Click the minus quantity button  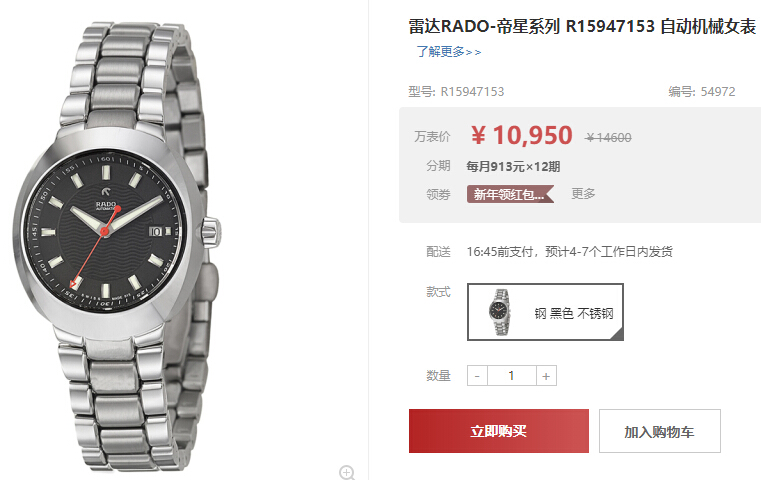tap(477, 376)
